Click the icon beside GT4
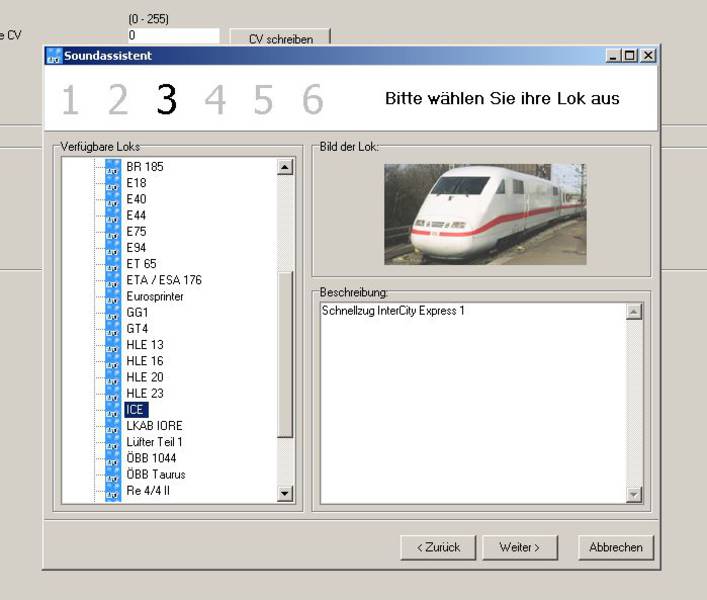 click(x=113, y=329)
